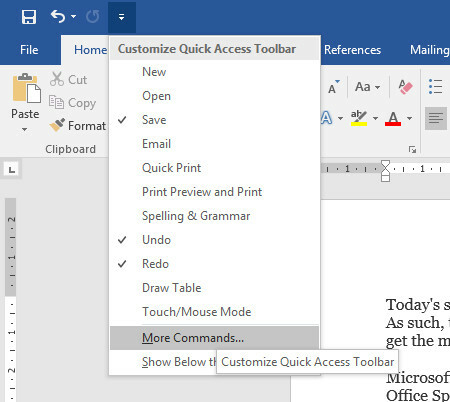450x402 pixels.
Task: Click the bullet list icon
Action: (x=435, y=87)
